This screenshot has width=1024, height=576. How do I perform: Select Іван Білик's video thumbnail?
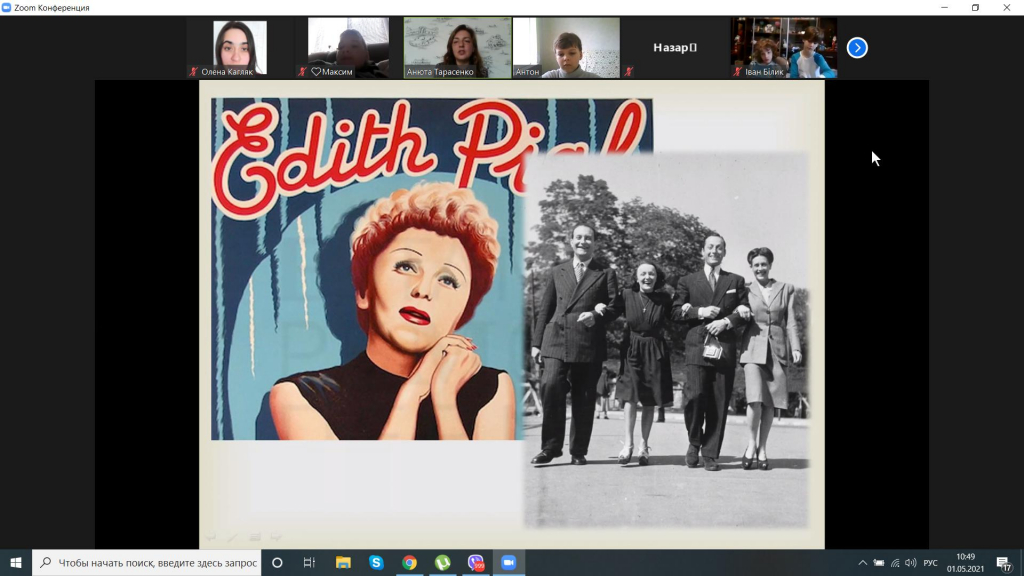pyautogui.click(x=784, y=48)
